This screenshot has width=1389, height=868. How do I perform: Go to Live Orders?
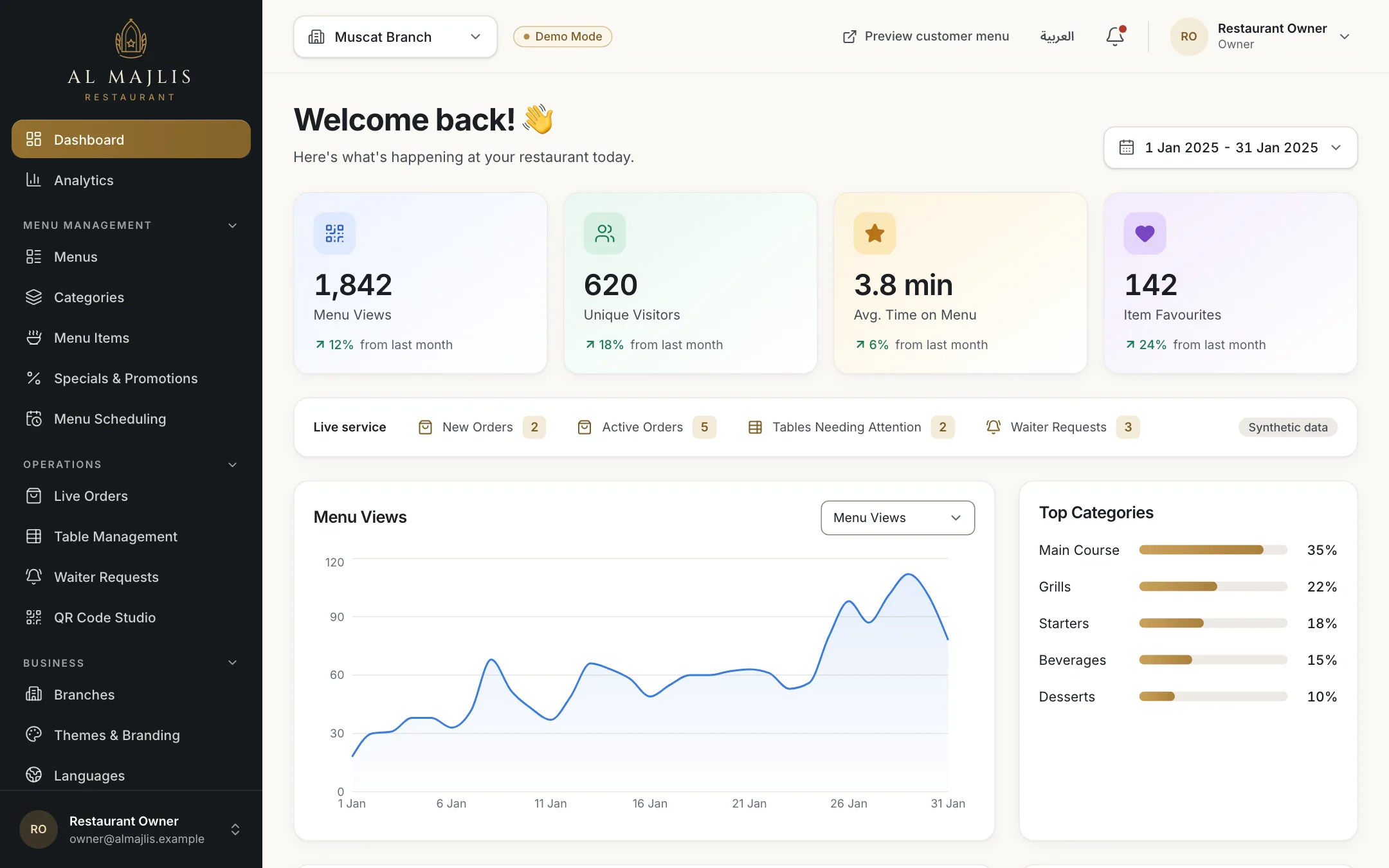tap(131, 496)
